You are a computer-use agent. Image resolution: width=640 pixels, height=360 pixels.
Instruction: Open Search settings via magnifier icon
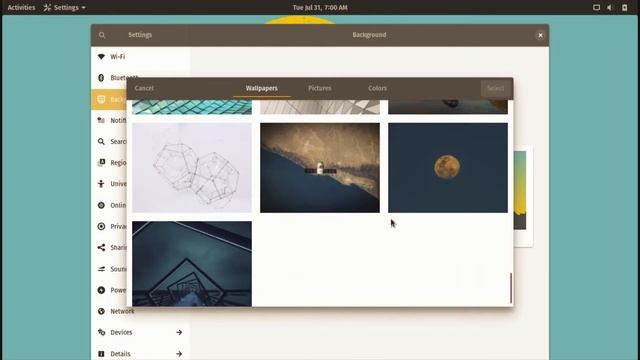coord(101,142)
